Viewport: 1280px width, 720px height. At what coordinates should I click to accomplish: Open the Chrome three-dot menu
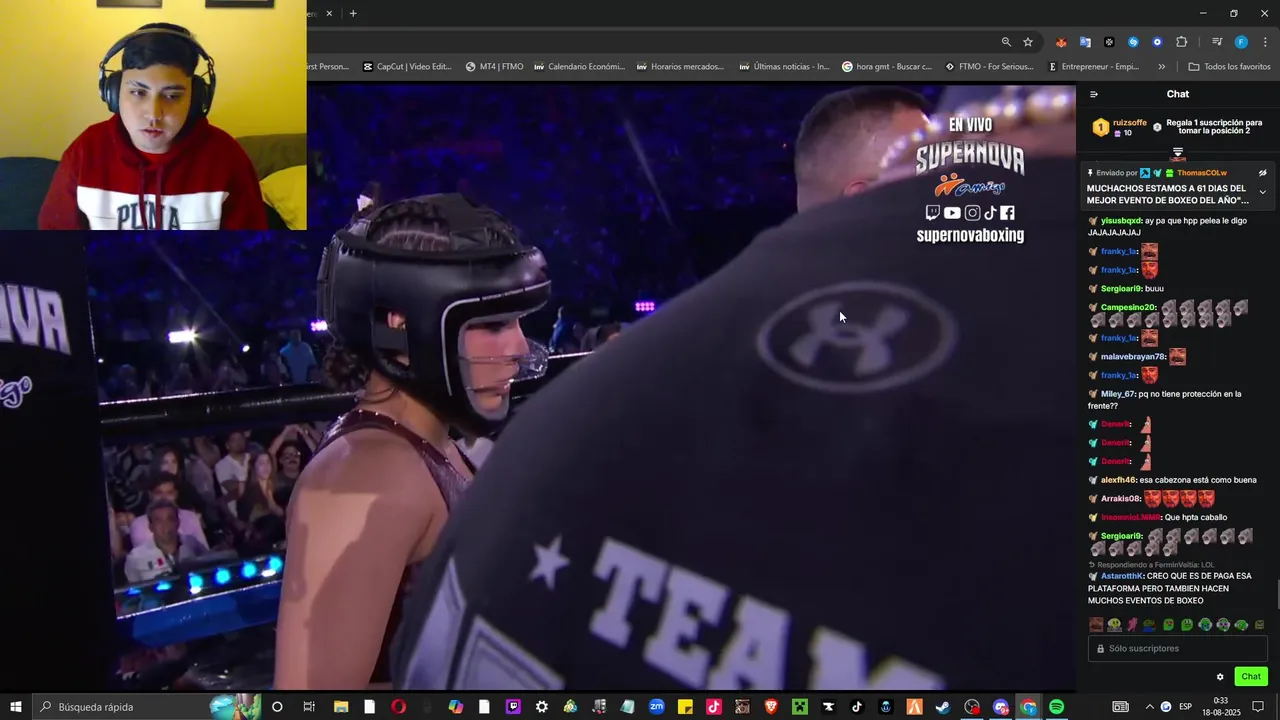tap(1266, 42)
